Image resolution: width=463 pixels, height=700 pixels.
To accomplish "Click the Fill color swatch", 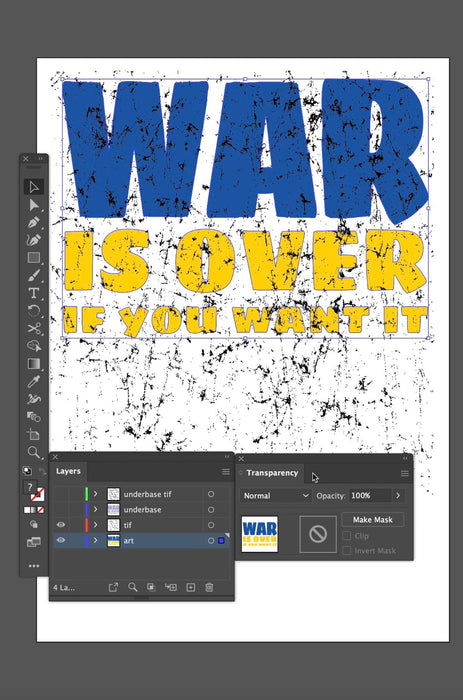I will pyautogui.click(x=30, y=487).
